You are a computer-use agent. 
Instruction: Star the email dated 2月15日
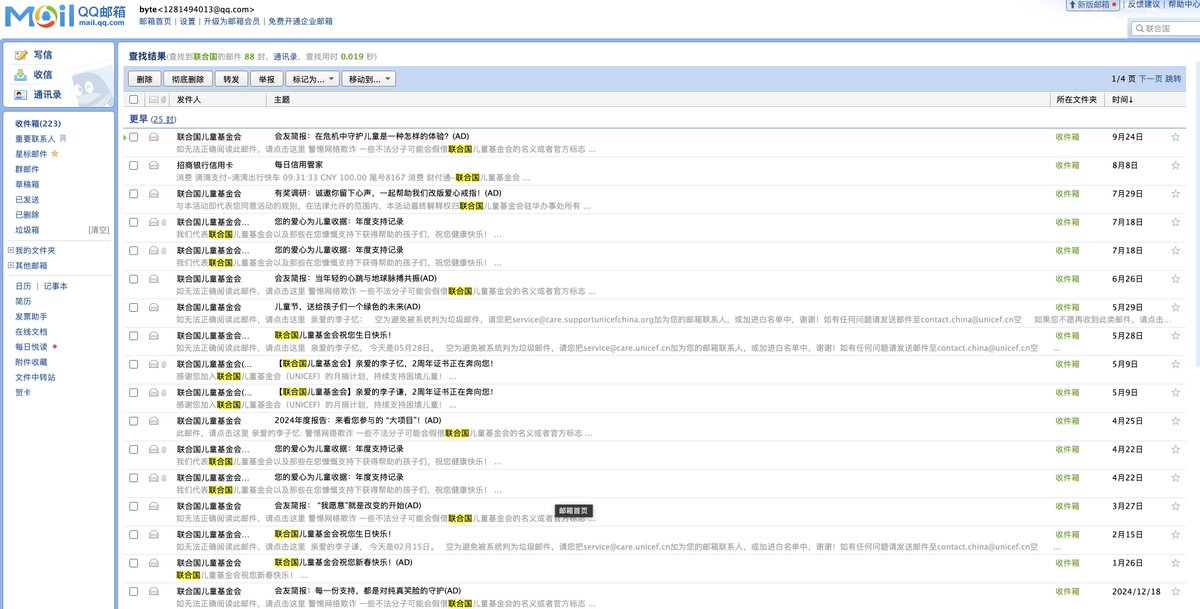[x=1175, y=534]
